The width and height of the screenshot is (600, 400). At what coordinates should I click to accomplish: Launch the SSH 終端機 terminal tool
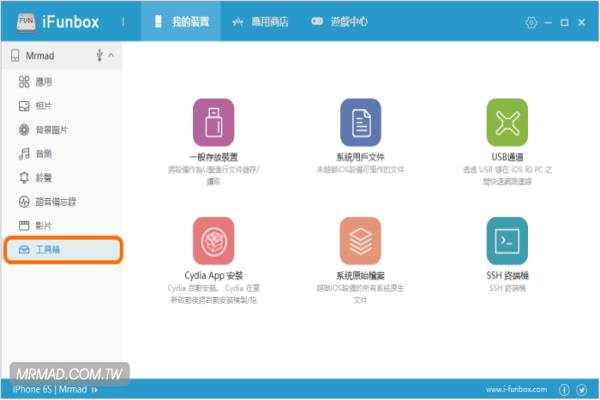[x=507, y=241]
